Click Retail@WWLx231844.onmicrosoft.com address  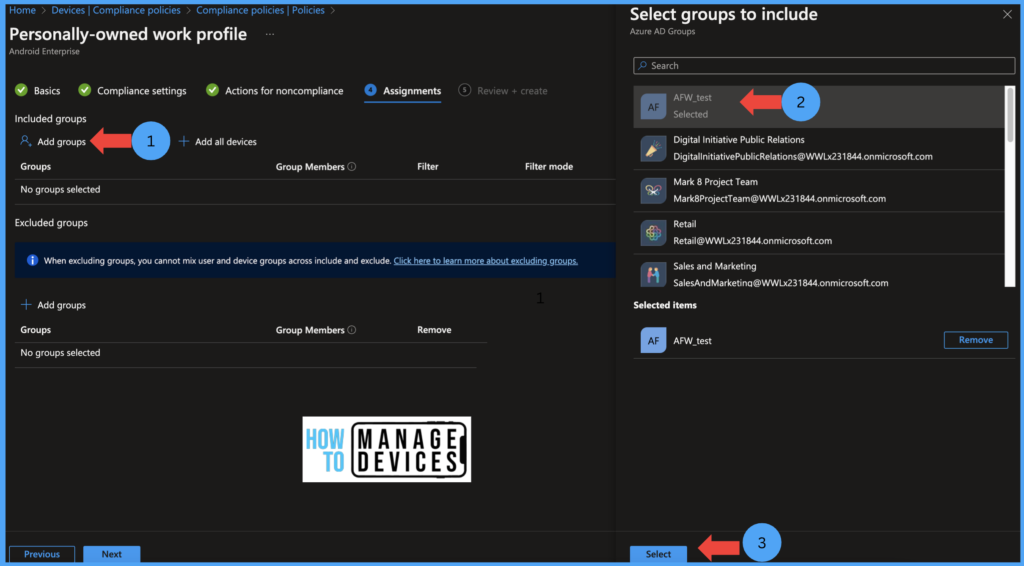752,241
